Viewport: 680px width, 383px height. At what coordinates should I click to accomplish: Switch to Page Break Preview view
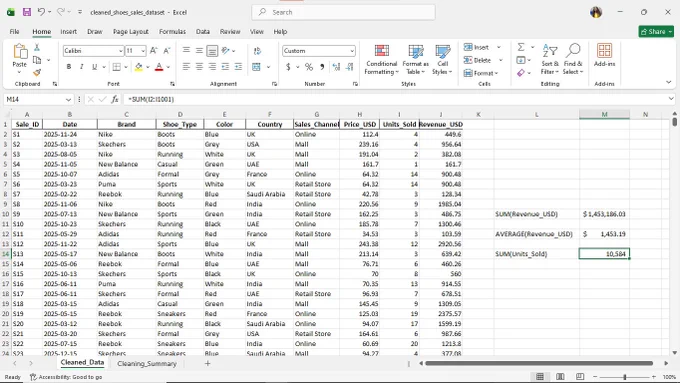[x=580, y=376]
